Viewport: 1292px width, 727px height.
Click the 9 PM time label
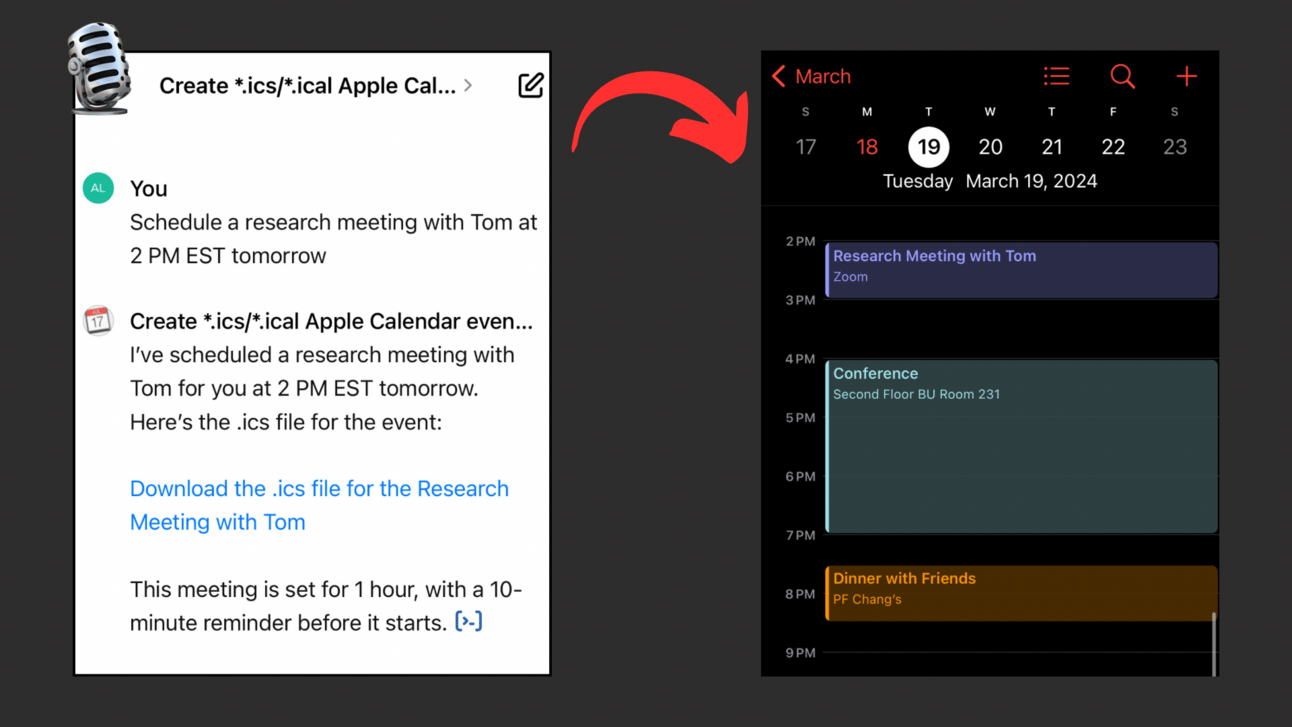point(800,653)
